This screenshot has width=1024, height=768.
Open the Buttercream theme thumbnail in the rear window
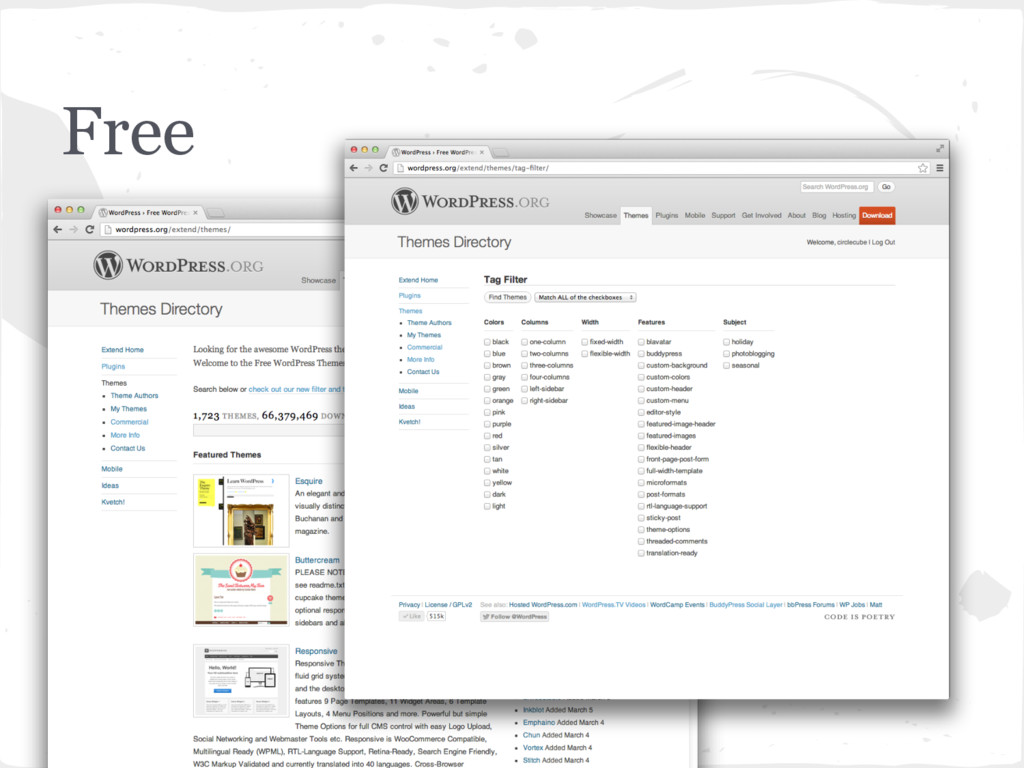point(241,590)
